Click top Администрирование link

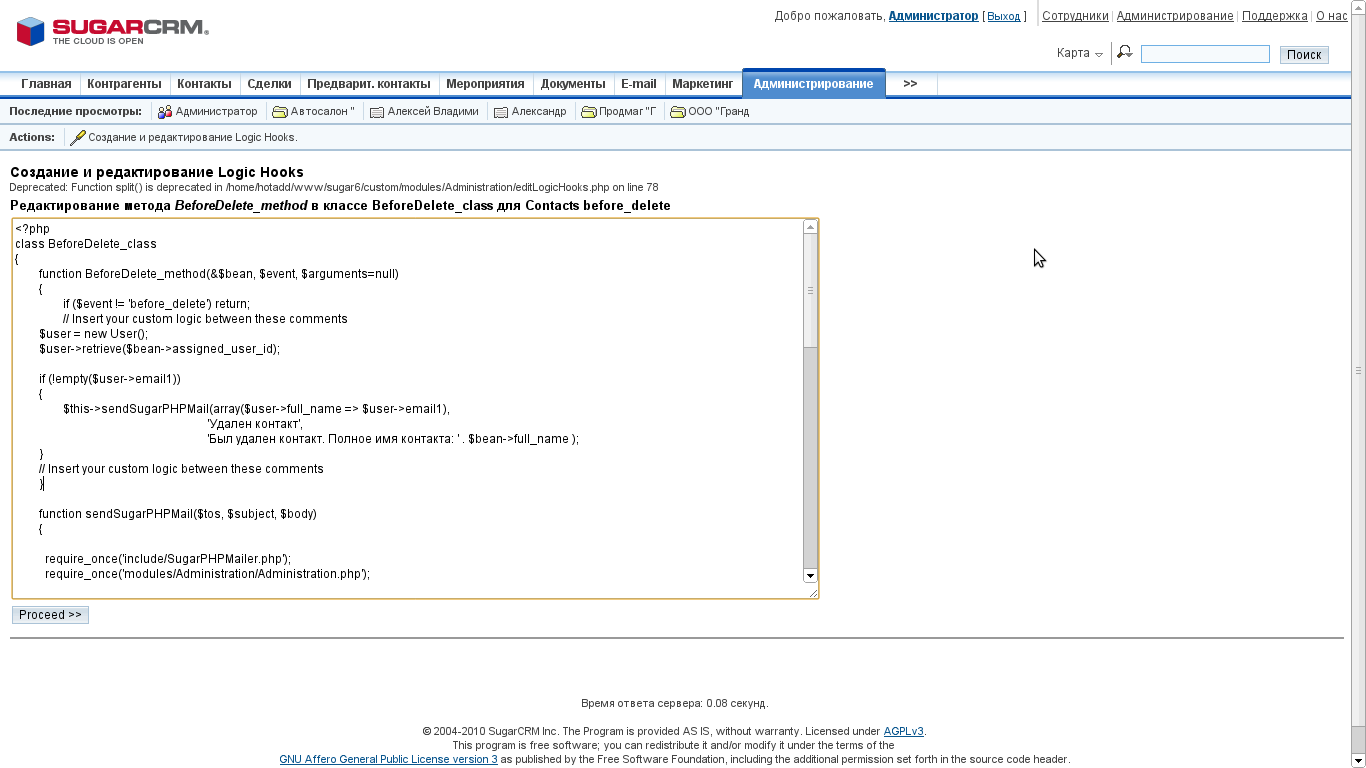(1175, 16)
